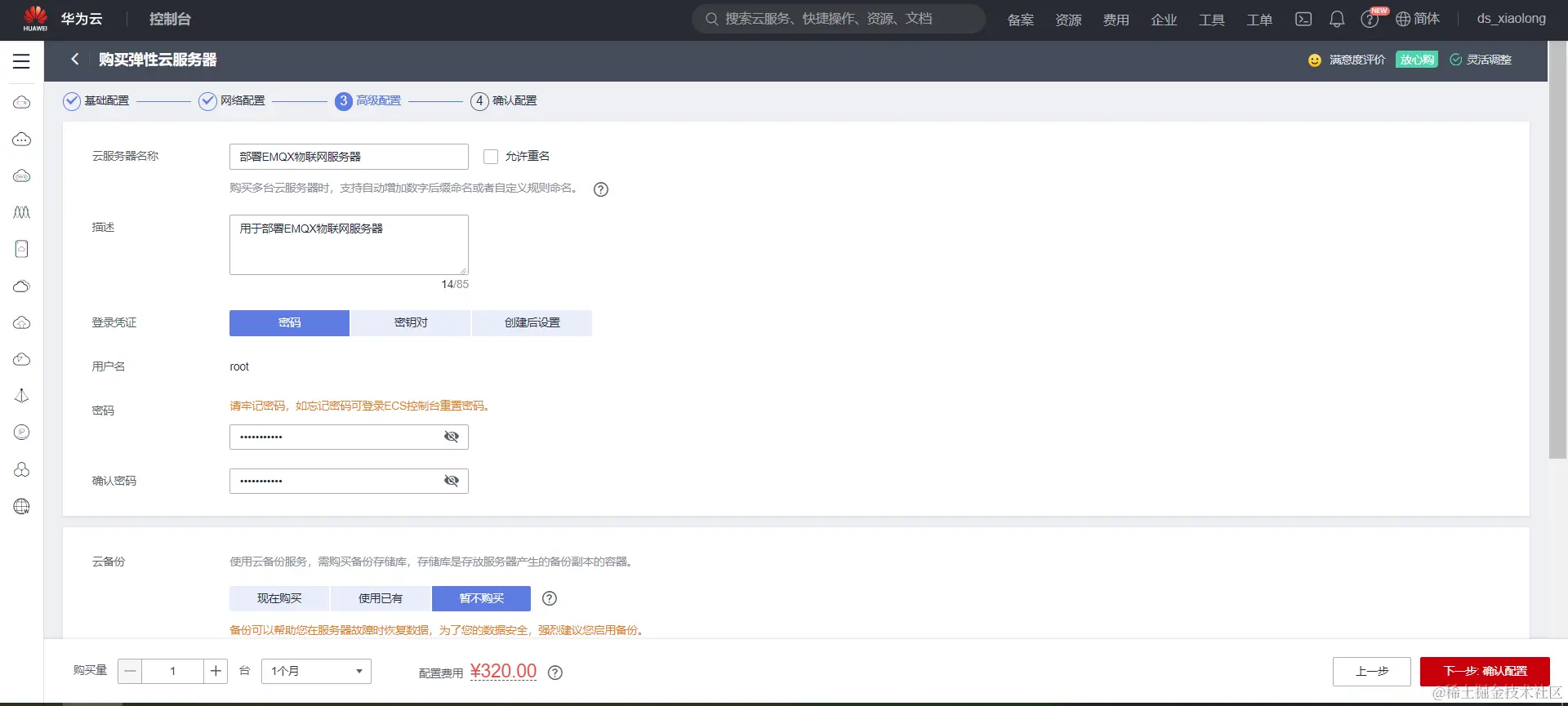Click the 确认密码 input field
The image size is (1568, 706).
click(349, 481)
